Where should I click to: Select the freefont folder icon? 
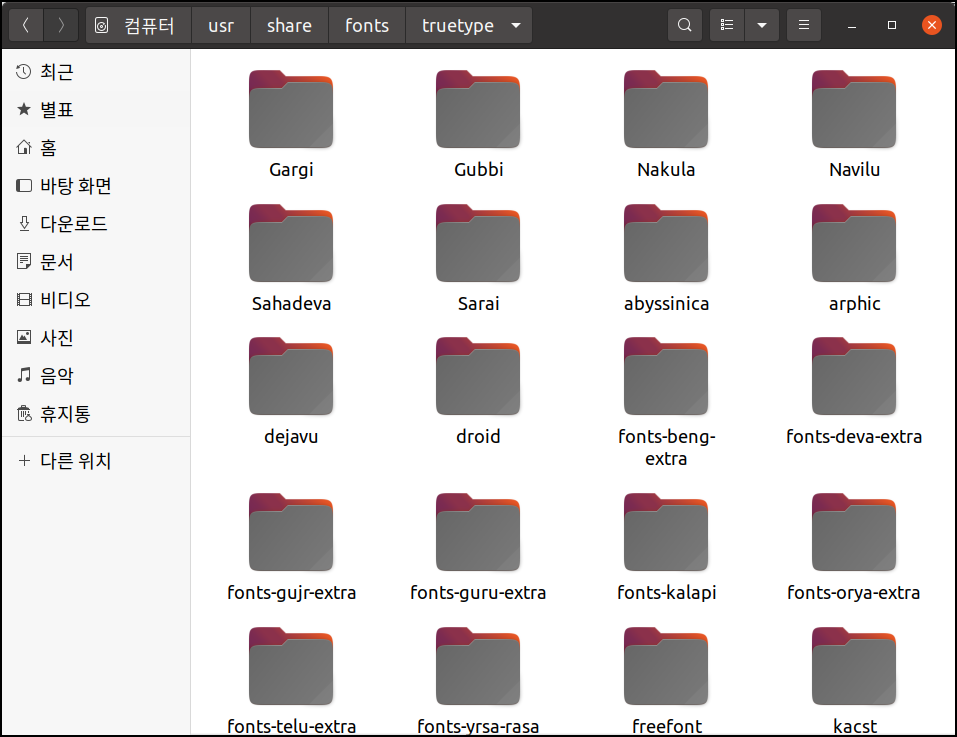click(x=666, y=666)
